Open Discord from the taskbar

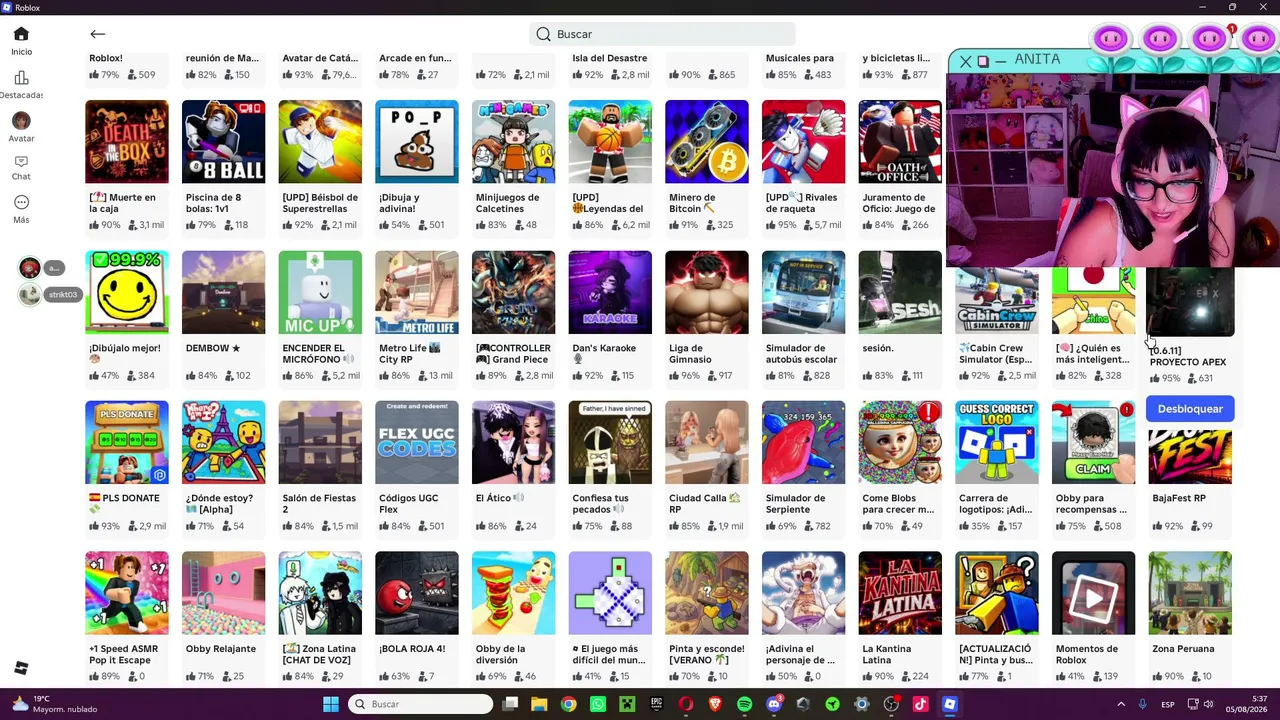[x=774, y=704]
